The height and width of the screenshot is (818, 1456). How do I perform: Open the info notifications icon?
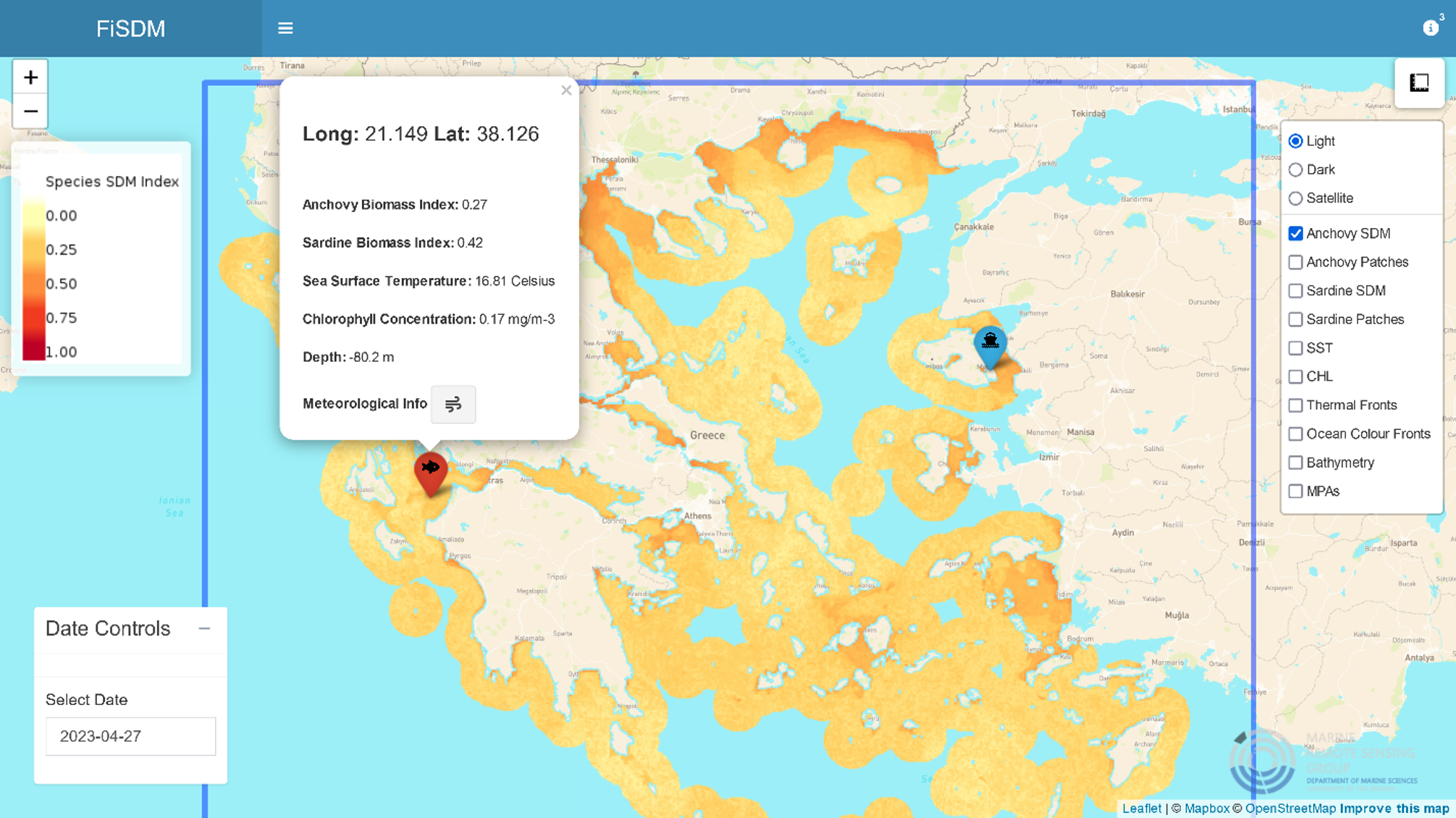(x=1431, y=28)
